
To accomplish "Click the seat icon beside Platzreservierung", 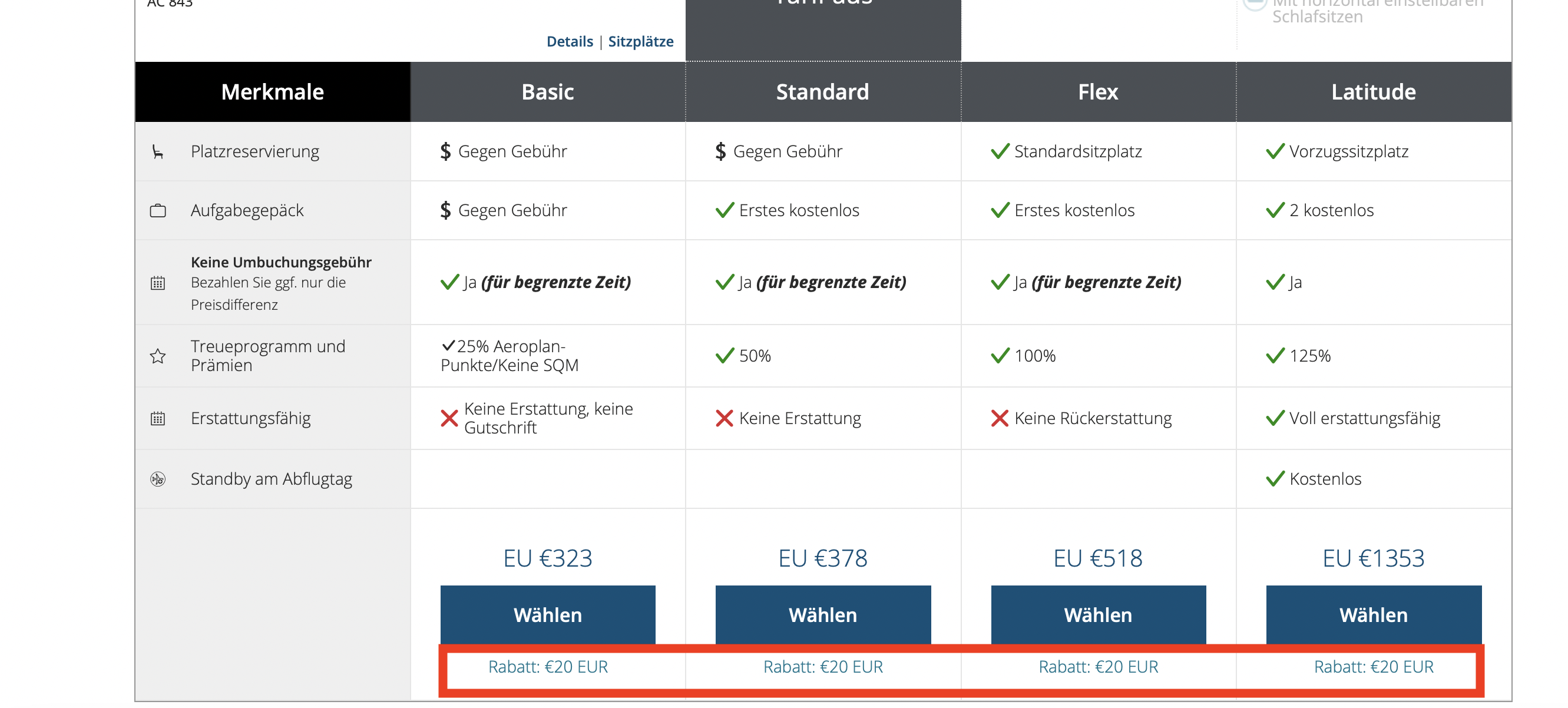I will pyautogui.click(x=158, y=151).
